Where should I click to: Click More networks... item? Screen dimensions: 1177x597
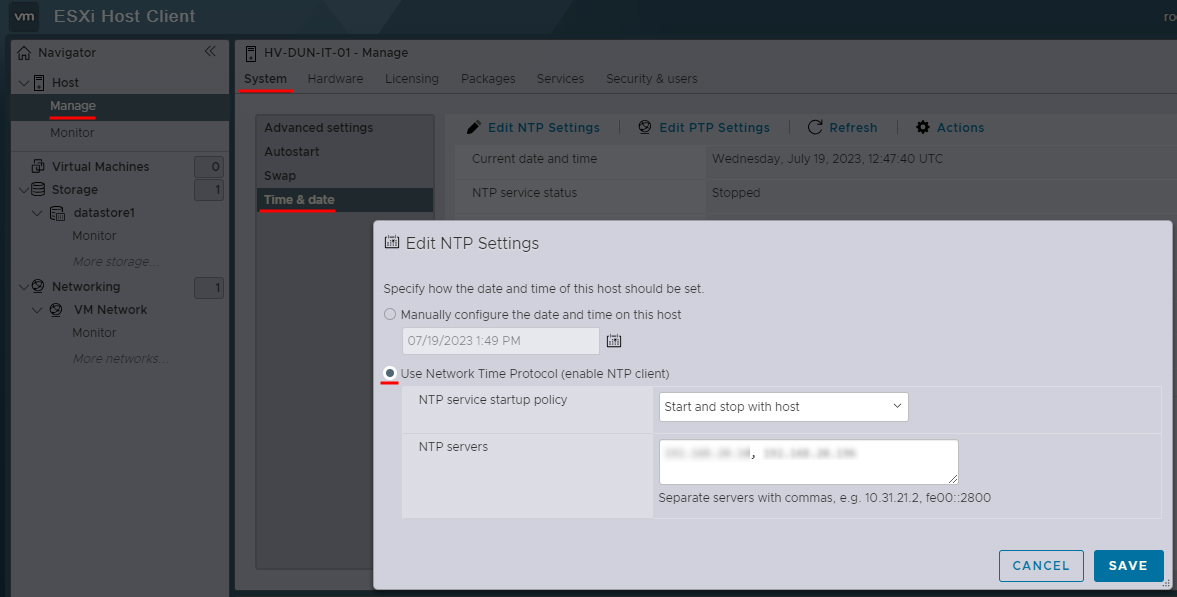click(120, 359)
